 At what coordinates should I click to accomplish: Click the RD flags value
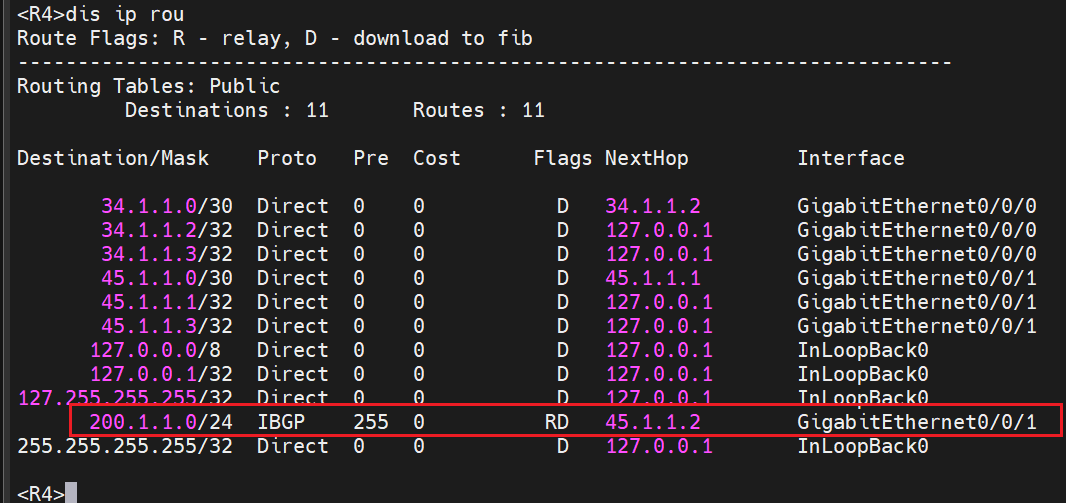[556, 422]
